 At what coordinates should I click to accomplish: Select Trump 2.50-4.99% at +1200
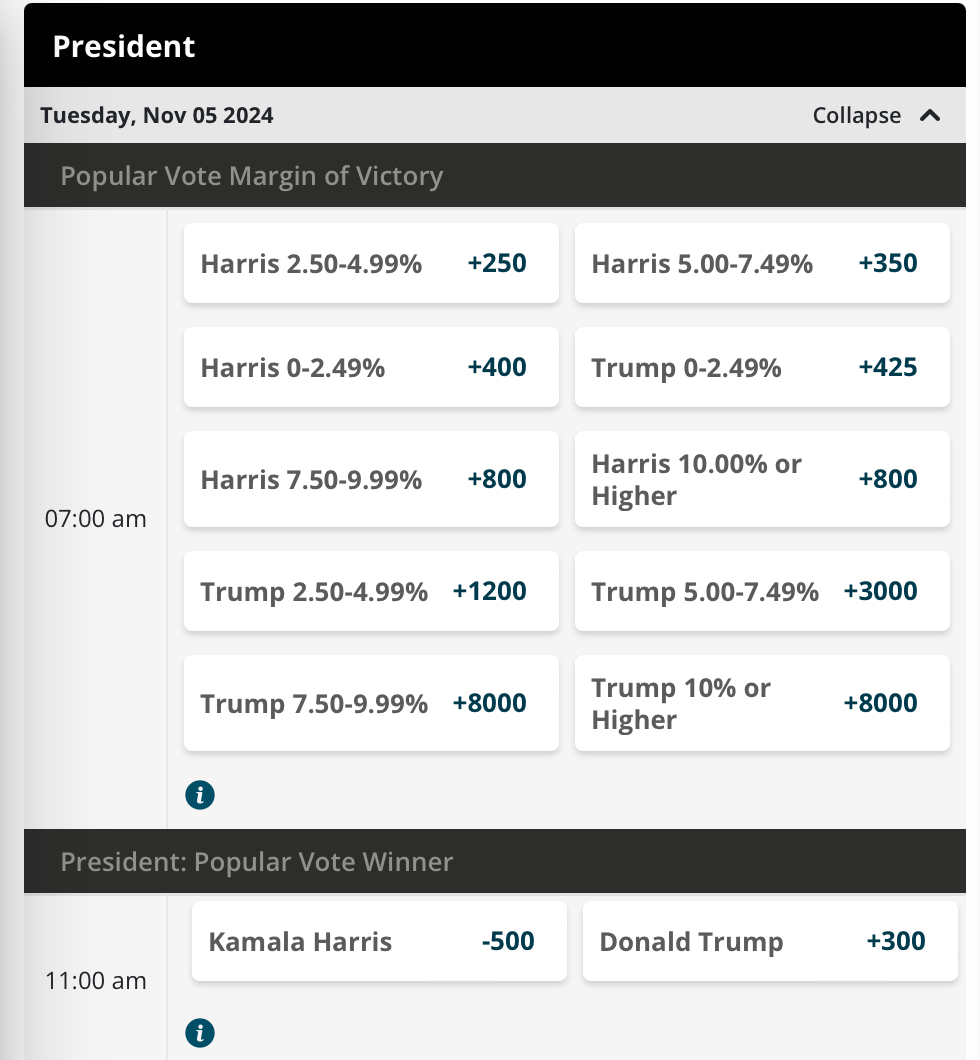pyautogui.click(x=371, y=591)
